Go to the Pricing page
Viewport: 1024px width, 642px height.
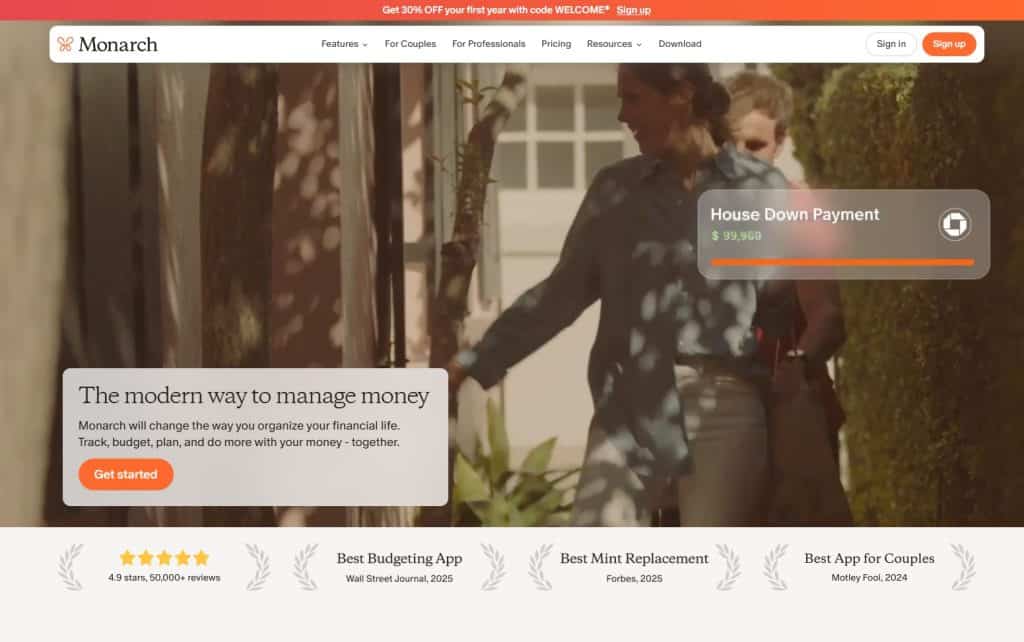coord(556,44)
